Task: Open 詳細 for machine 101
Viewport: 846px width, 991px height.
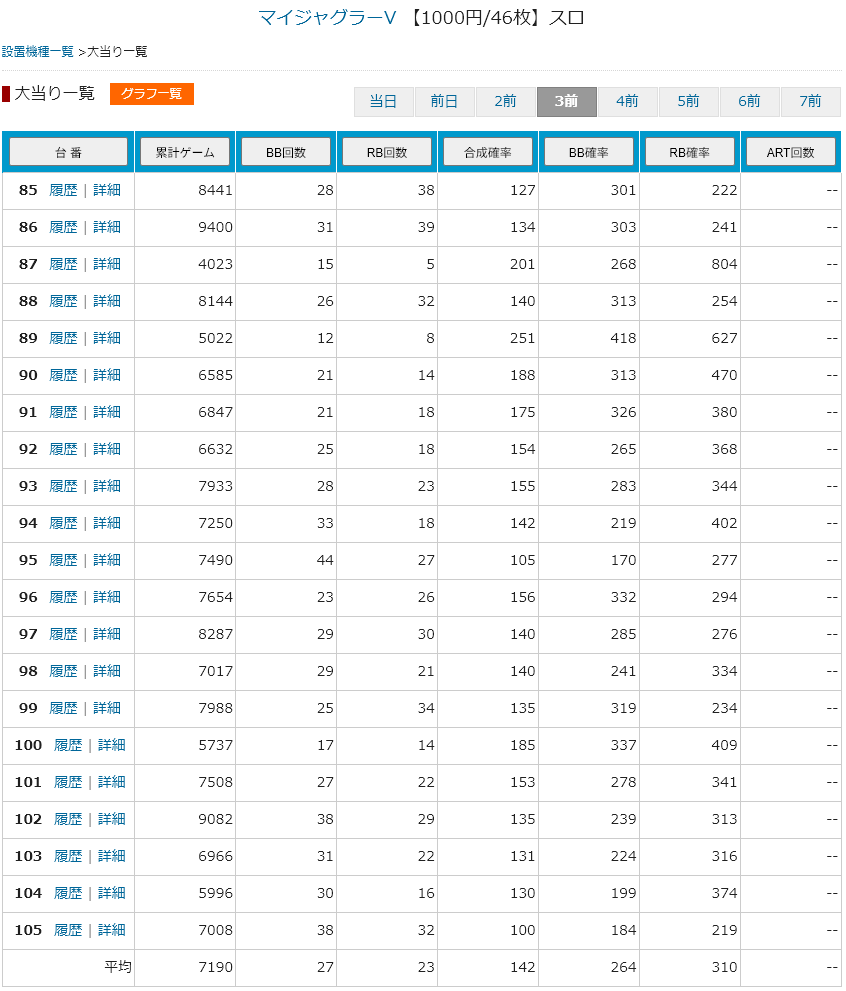Action: pyautogui.click(x=112, y=782)
